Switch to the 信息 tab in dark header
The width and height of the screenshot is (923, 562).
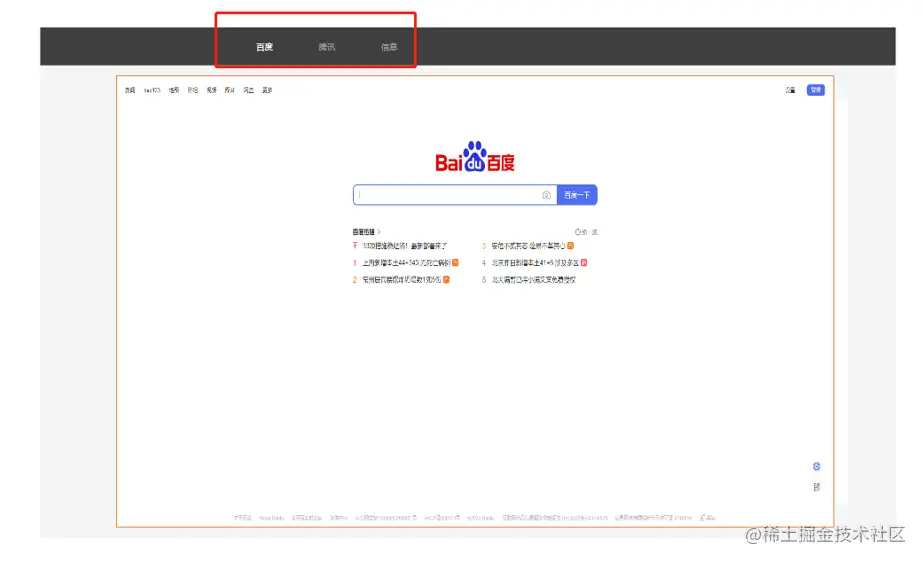pyautogui.click(x=389, y=47)
